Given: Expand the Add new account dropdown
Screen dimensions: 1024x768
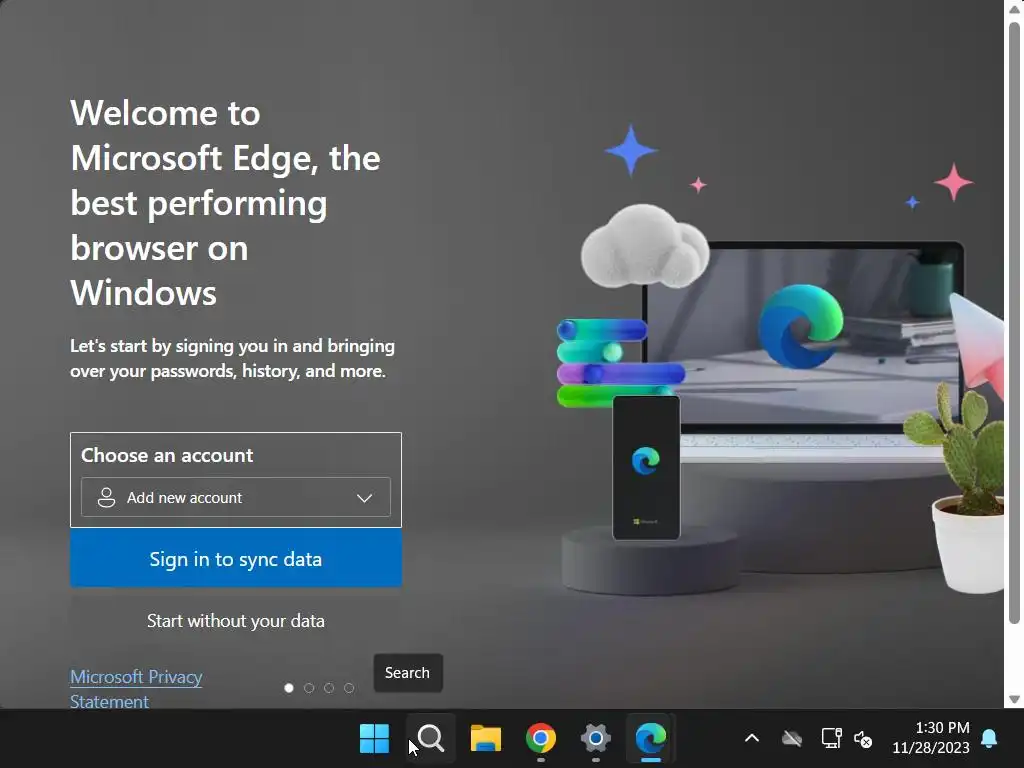Looking at the screenshot, I should coord(236,498).
